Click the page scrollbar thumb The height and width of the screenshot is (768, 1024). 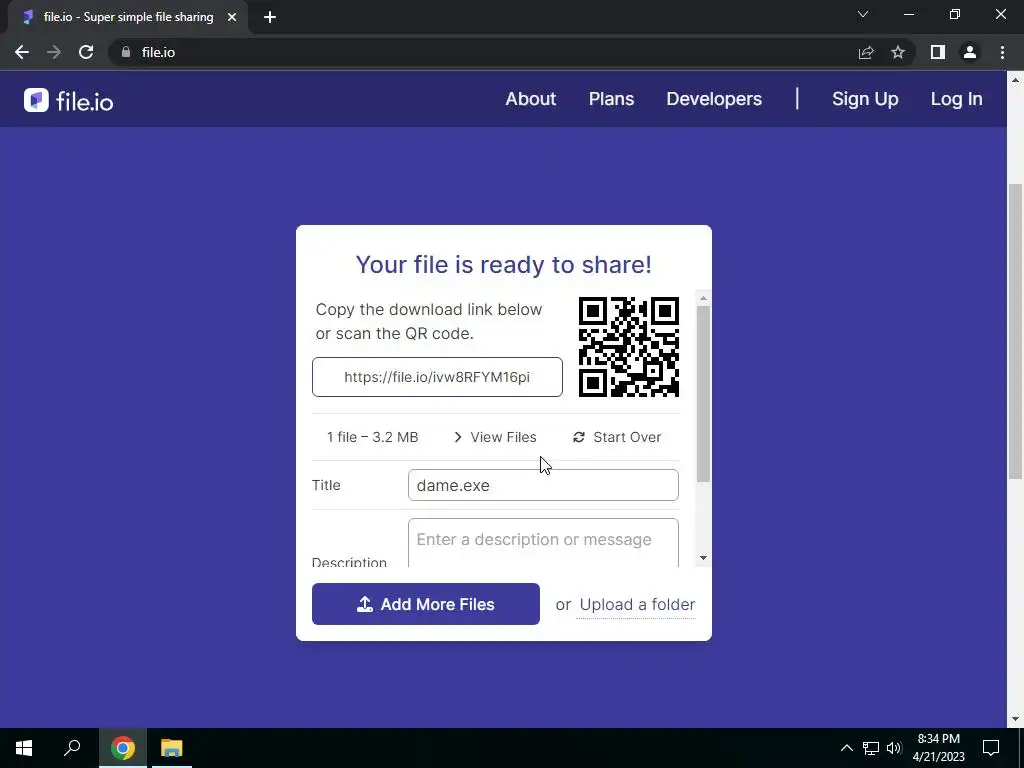(x=1015, y=332)
